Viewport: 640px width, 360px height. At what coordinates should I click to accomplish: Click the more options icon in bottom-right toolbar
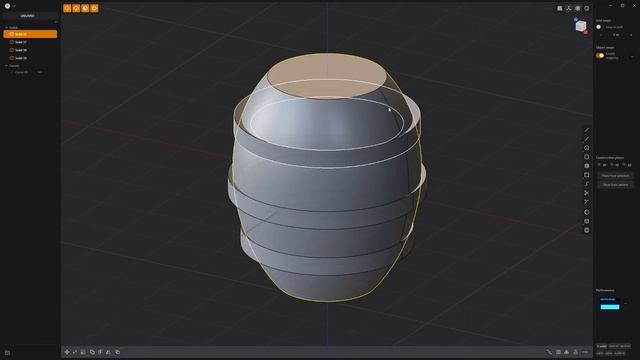pyautogui.click(x=585, y=352)
